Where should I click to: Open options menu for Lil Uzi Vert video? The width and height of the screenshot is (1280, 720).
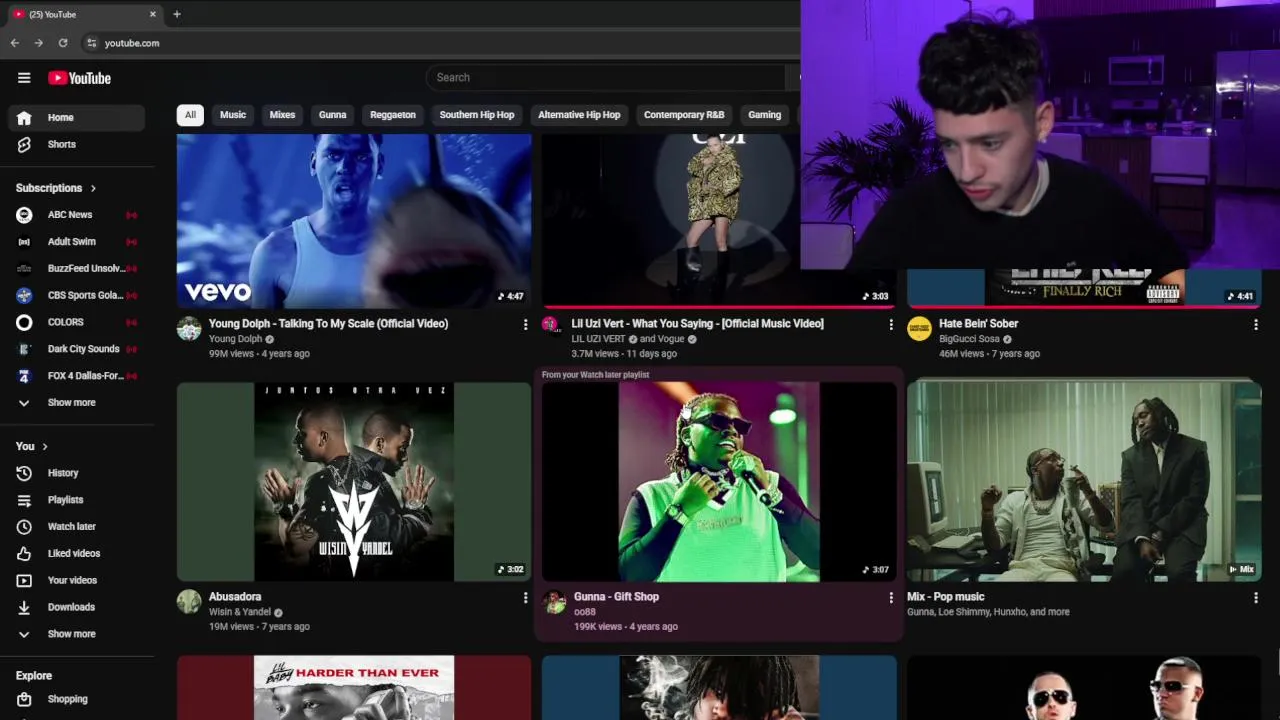coord(890,324)
